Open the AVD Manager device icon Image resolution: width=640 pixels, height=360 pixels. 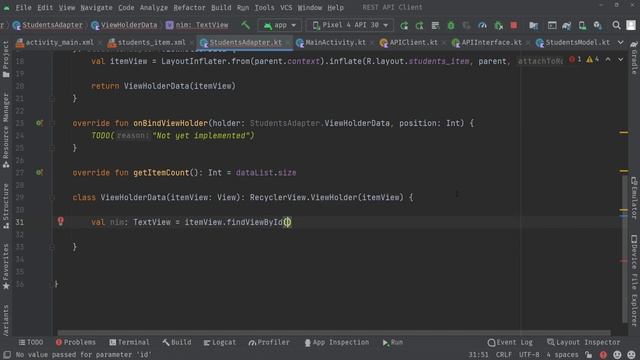point(582,25)
